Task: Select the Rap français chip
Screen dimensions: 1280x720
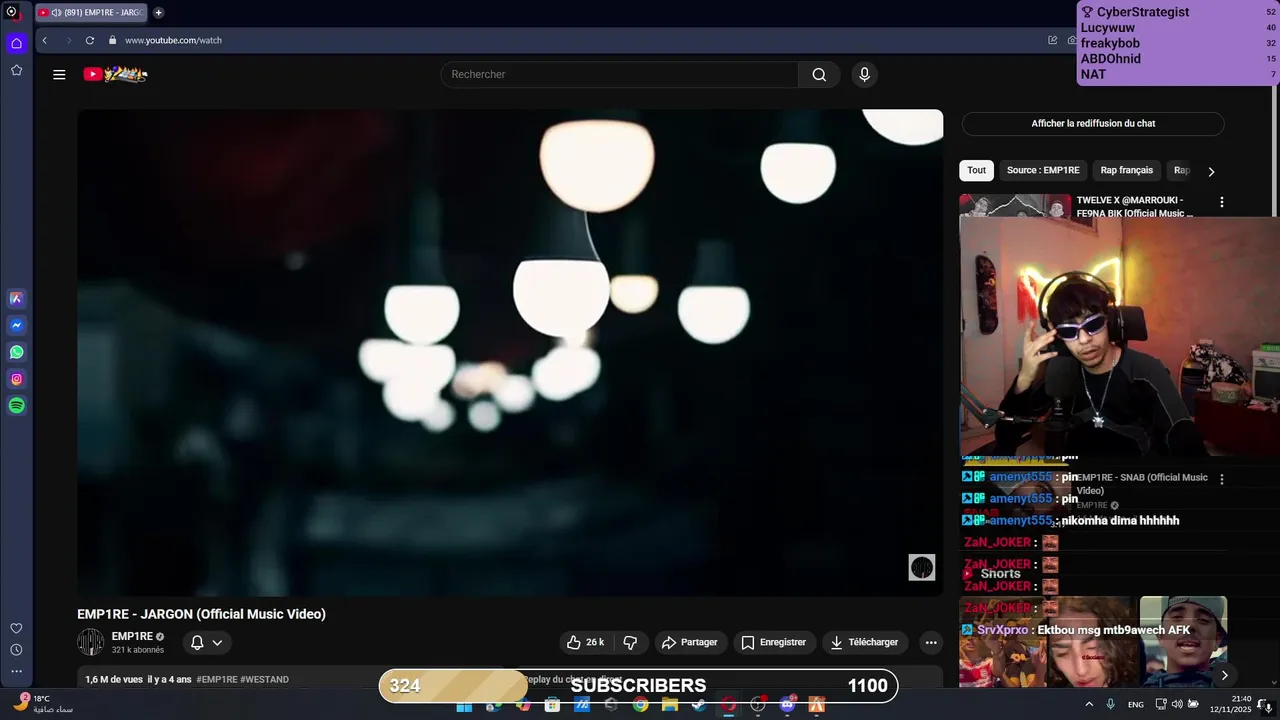Action: tap(1126, 170)
